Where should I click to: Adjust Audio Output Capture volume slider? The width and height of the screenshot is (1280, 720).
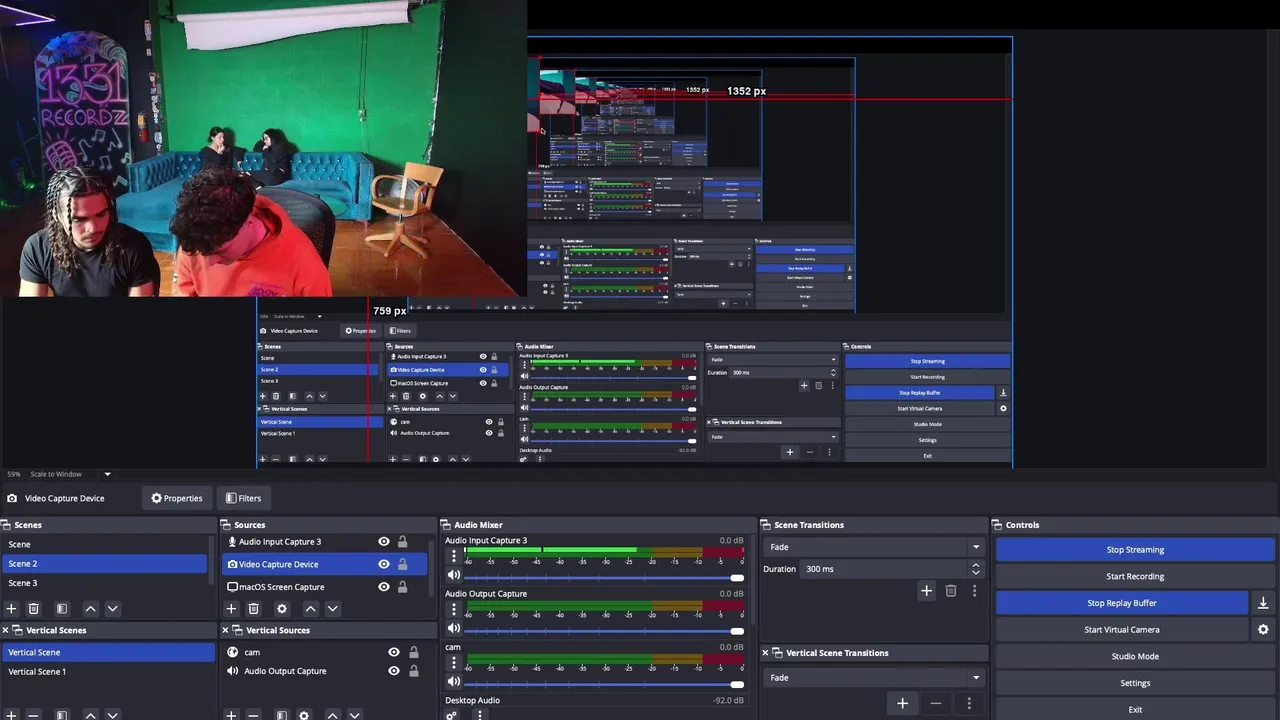coord(604,630)
